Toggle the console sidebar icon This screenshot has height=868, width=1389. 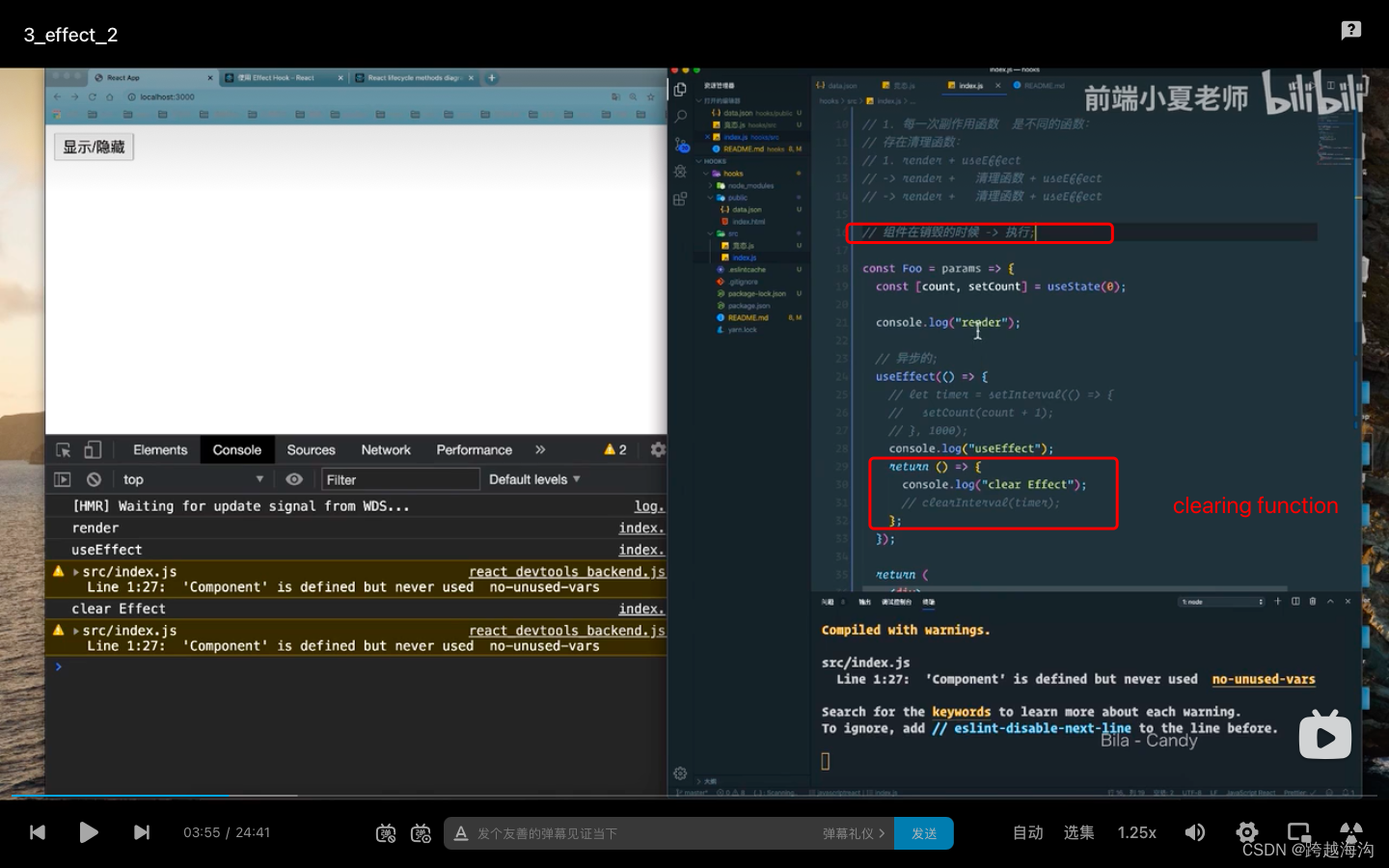(63, 479)
